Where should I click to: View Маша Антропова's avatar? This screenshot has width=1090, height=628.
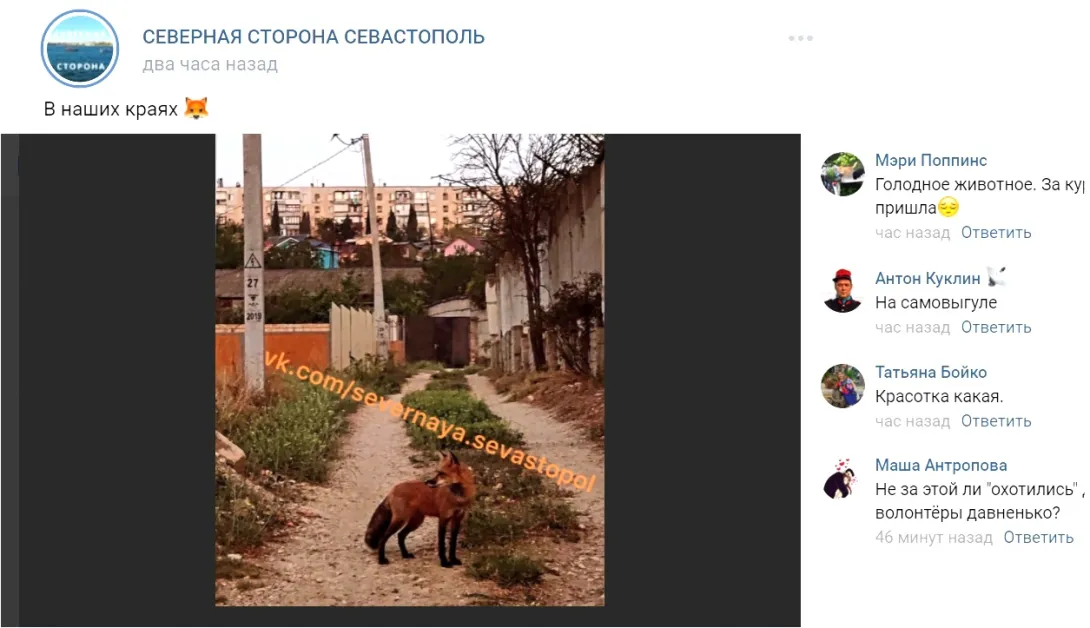(x=842, y=479)
